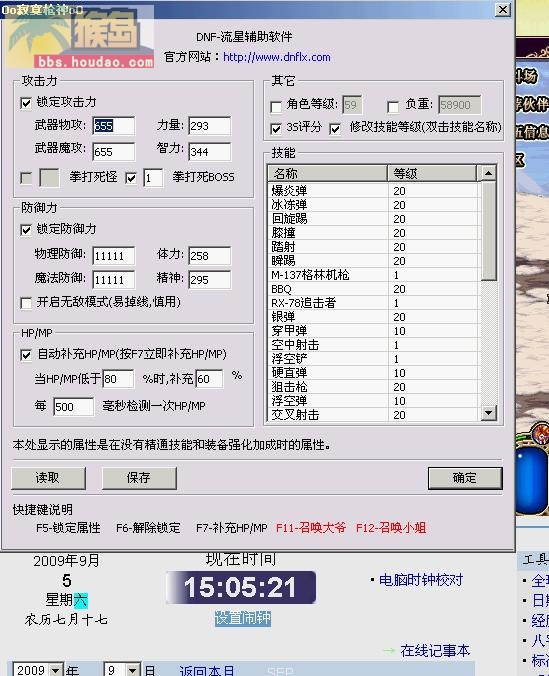This screenshot has height=676, width=549.
Task: Toggle the 拳打死BOSS checkbox
Action: [131, 178]
